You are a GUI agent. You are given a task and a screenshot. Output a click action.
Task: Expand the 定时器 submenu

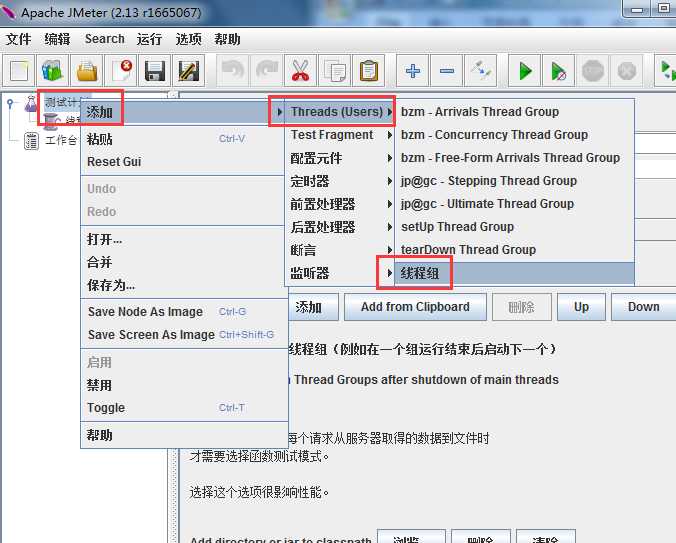click(x=340, y=181)
